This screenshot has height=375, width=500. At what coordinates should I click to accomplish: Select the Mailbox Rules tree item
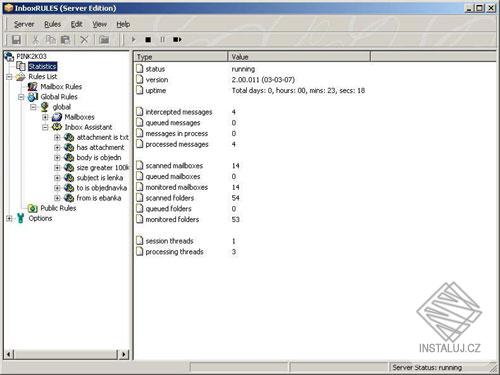coord(61,87)
